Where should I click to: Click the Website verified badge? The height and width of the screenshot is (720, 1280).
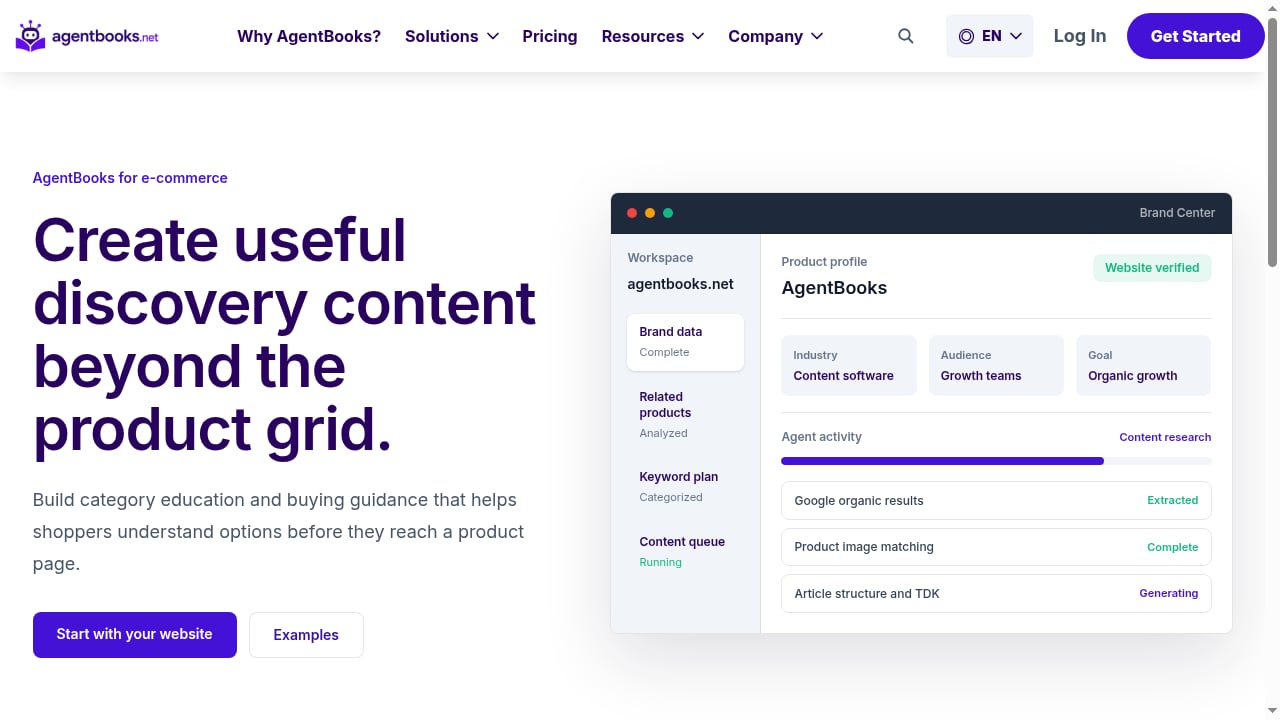tap(1152, 268)
